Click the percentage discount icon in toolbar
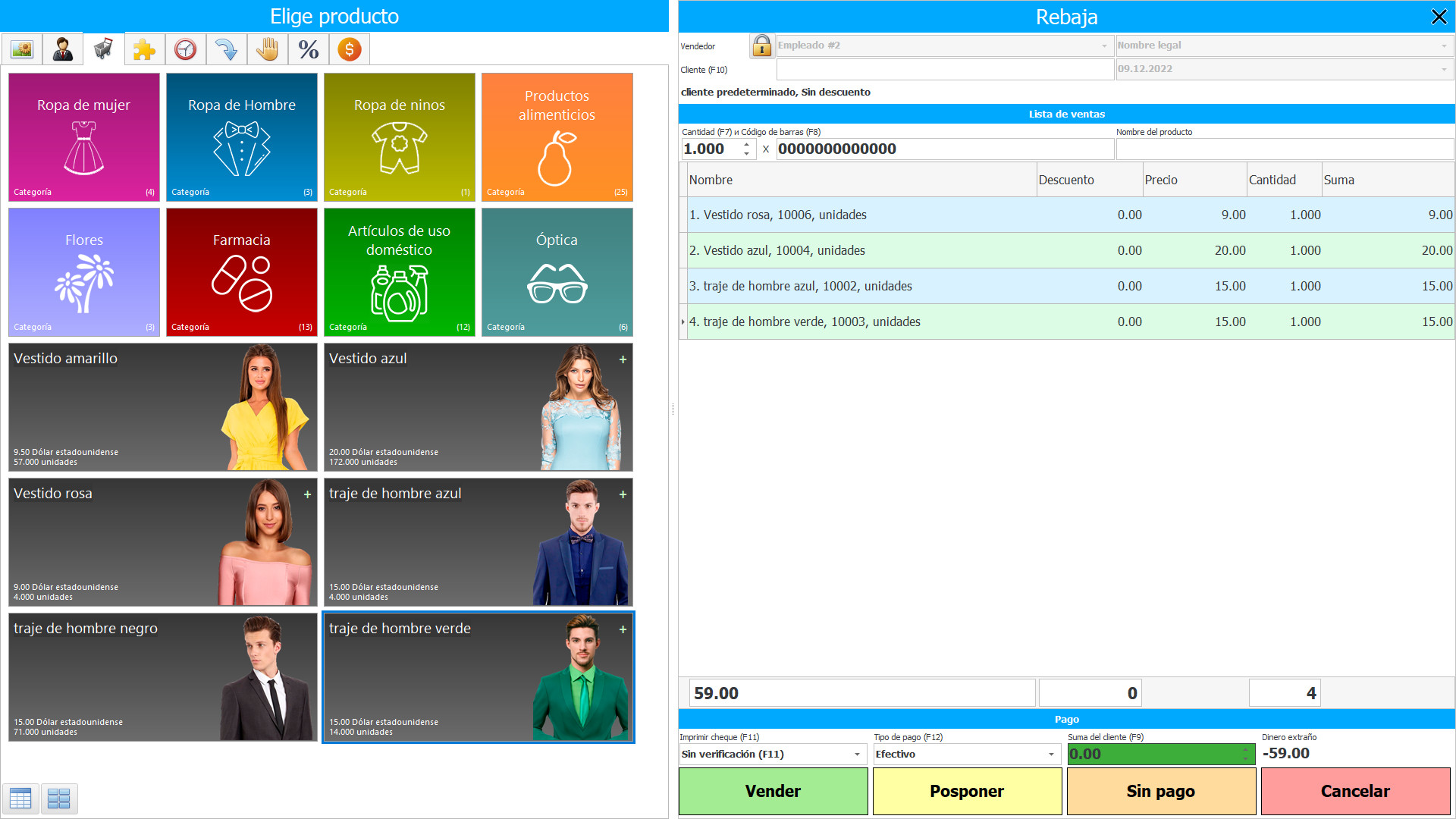1456x819 pixels. (307, 51)
